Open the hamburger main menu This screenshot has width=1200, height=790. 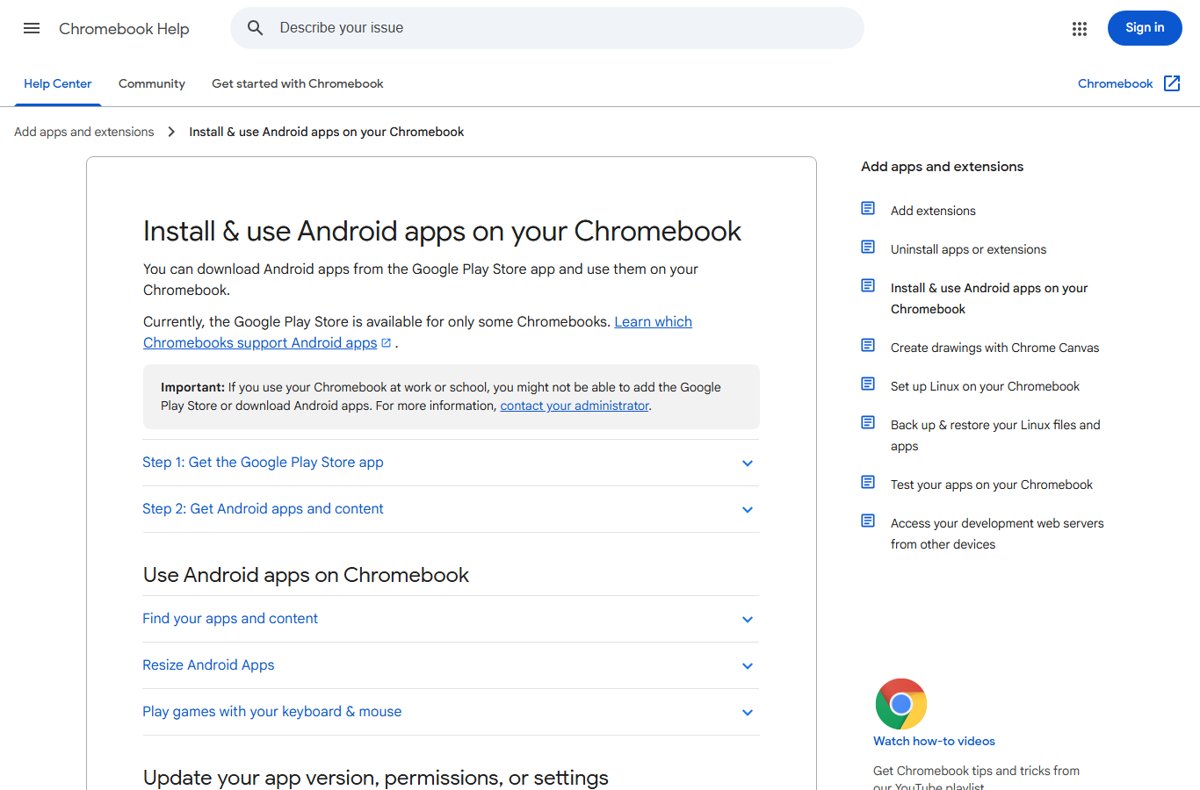click(32, 28)
